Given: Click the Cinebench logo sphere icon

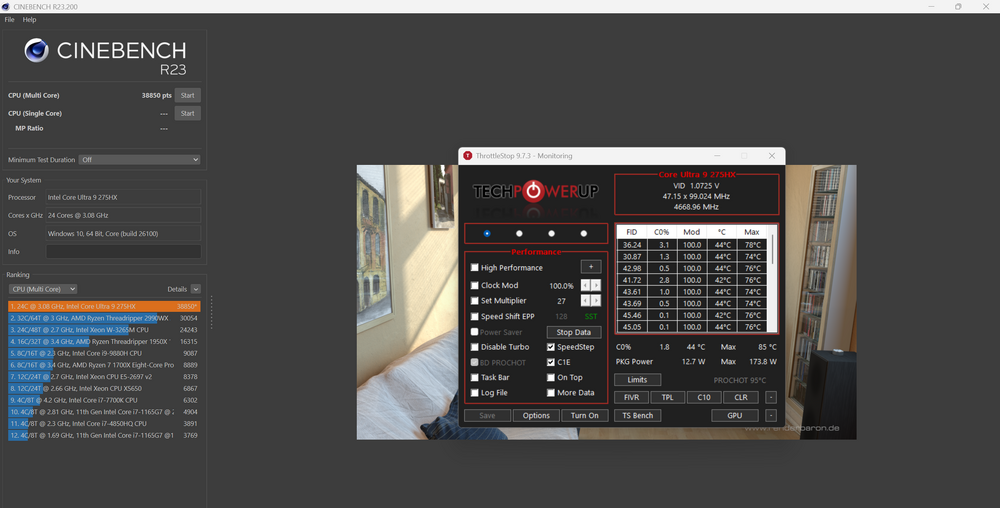Looking at the screenshot, I should 37,50.
